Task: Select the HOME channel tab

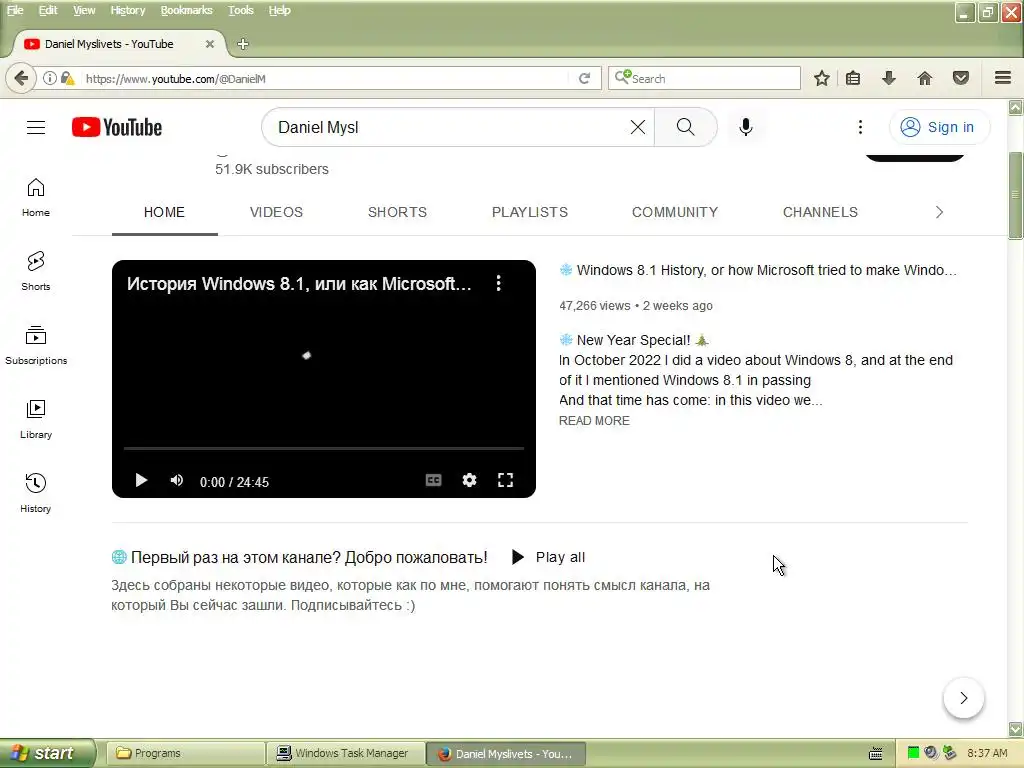Action: pos(165,212)
